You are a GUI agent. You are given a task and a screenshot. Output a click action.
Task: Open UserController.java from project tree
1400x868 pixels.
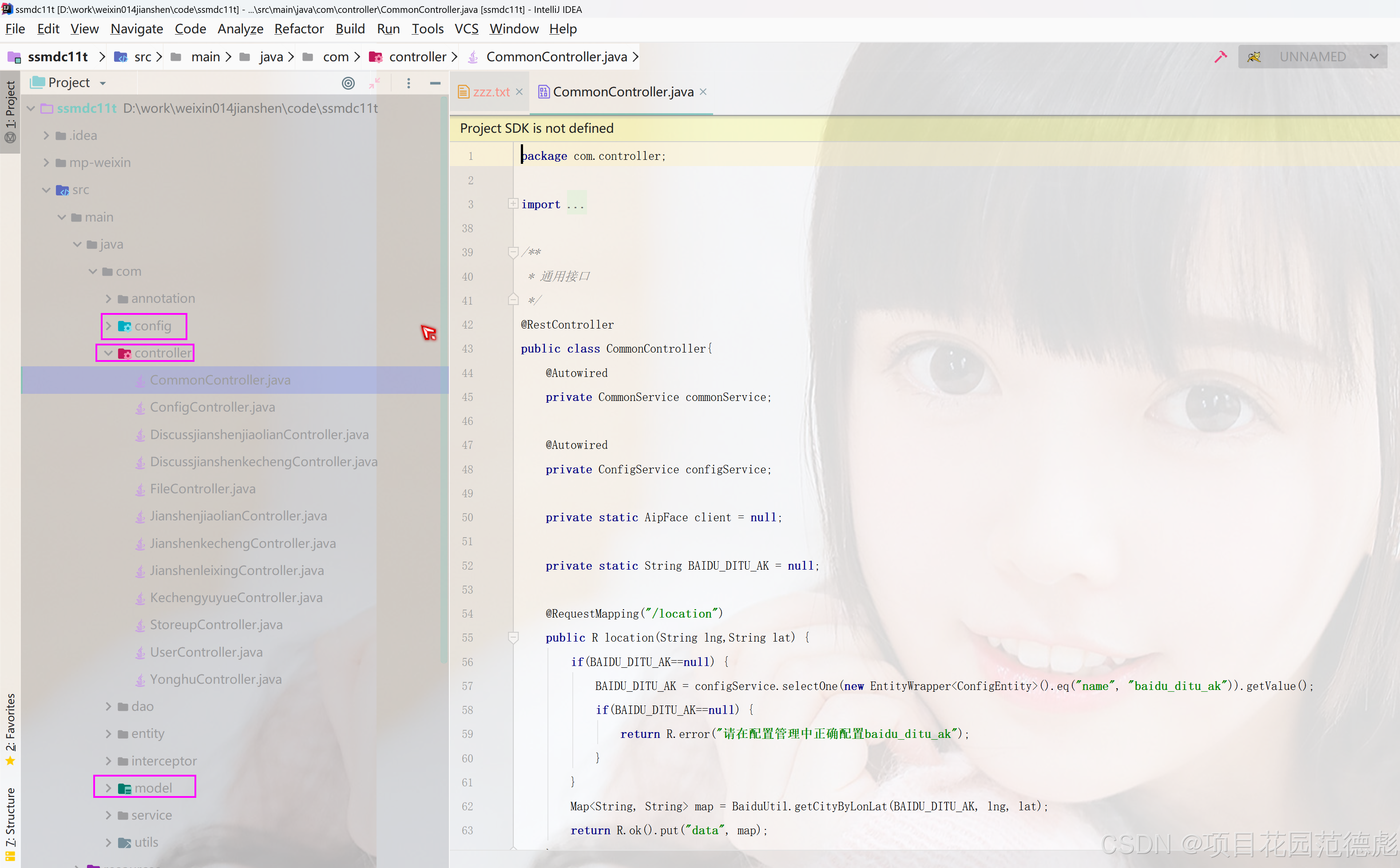click(x=206, y=652)
